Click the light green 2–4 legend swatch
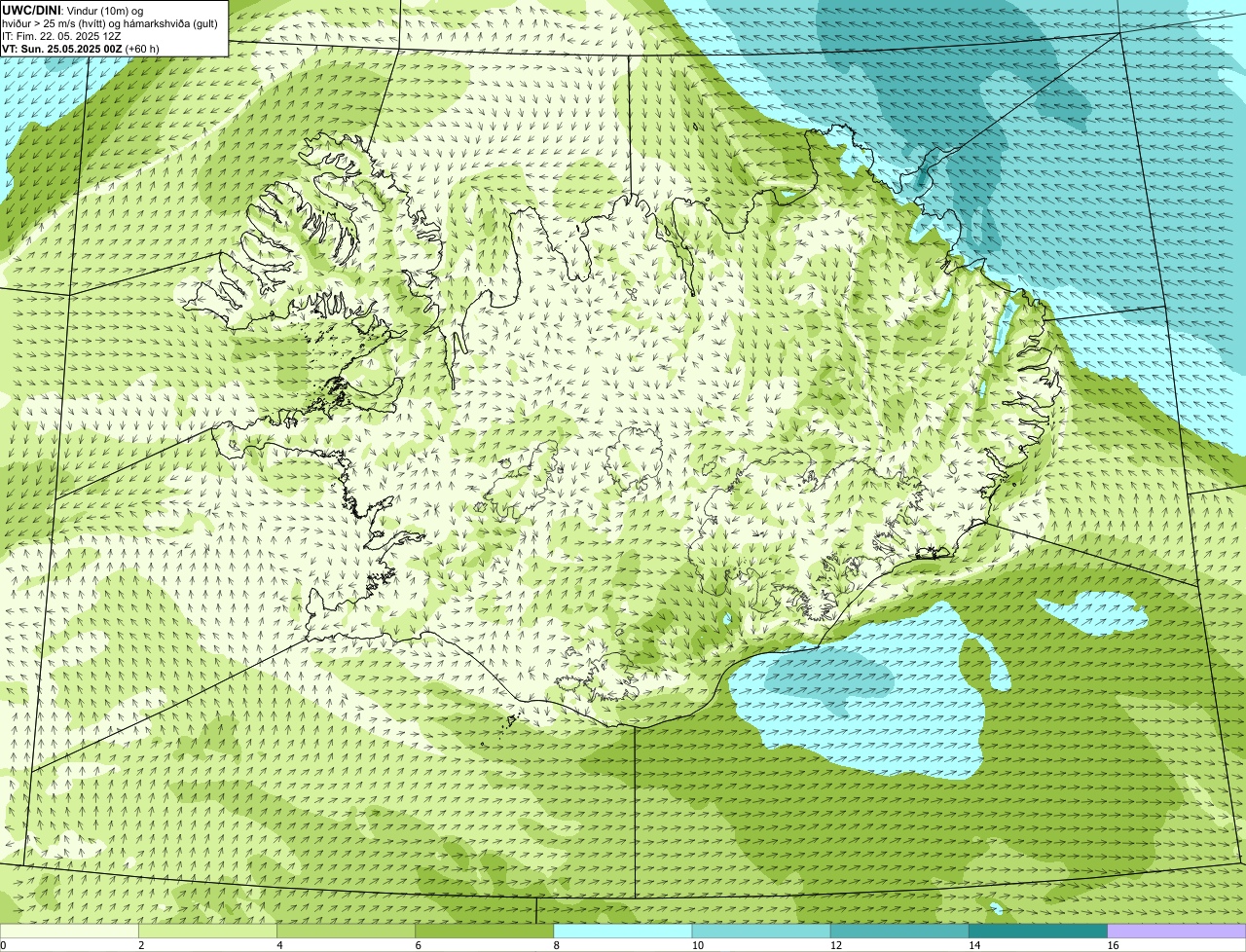The height and width of the screenshot is (952, 1246). [208, 931]
